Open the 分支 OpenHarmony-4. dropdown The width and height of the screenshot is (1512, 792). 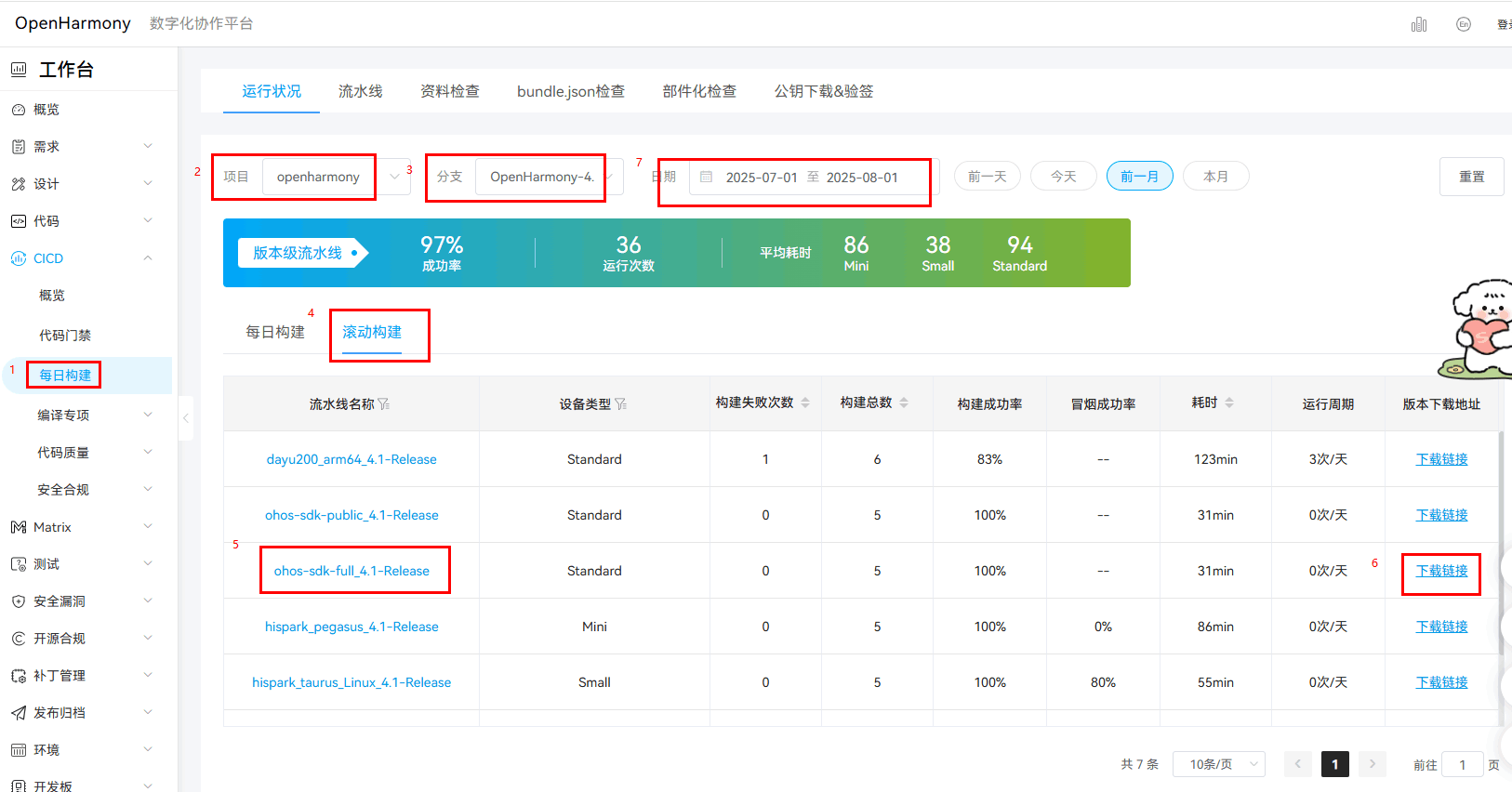(550, 177)
